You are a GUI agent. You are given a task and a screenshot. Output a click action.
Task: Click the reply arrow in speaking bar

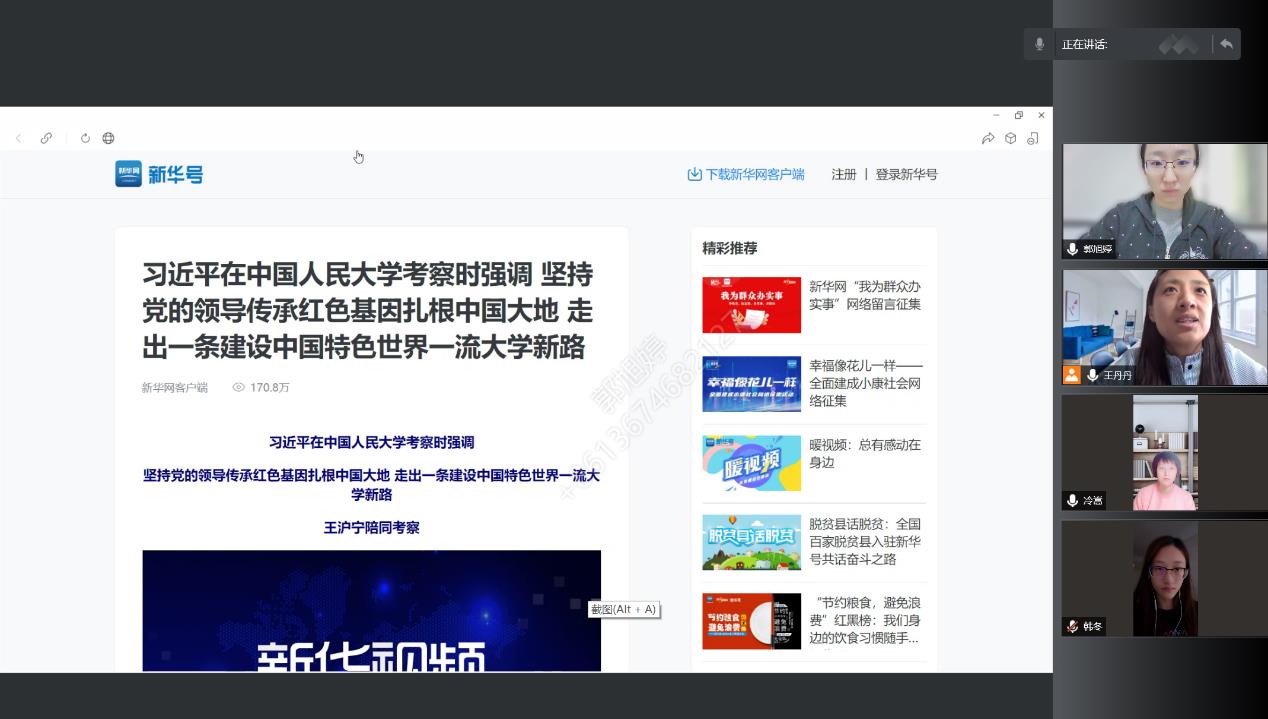tap(1226, 44)
